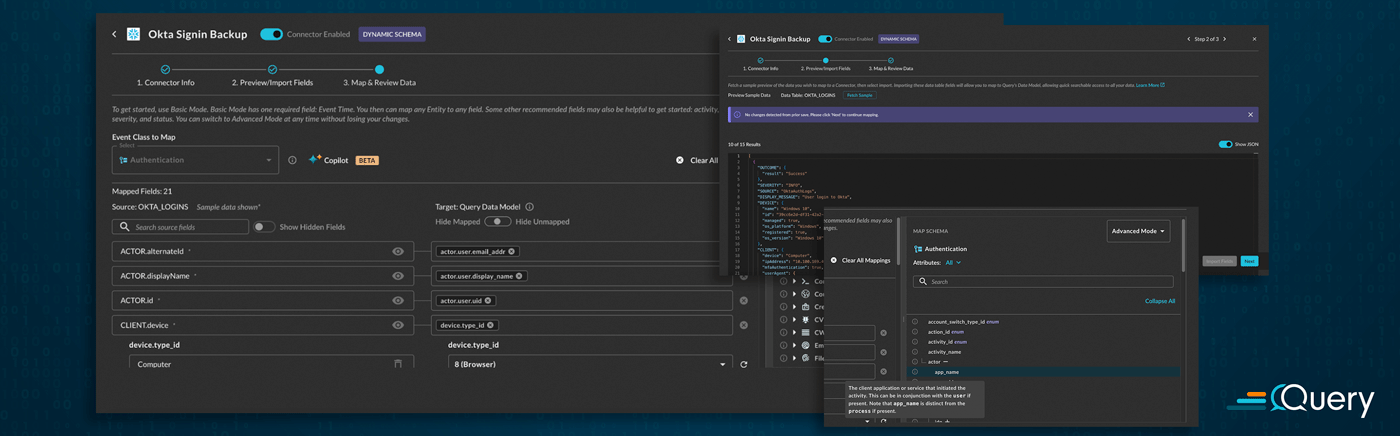Viewport: 1400px width, 436px height.
Task: Toggle eye icon on CLIENT.device row
Action: point(398,325)
